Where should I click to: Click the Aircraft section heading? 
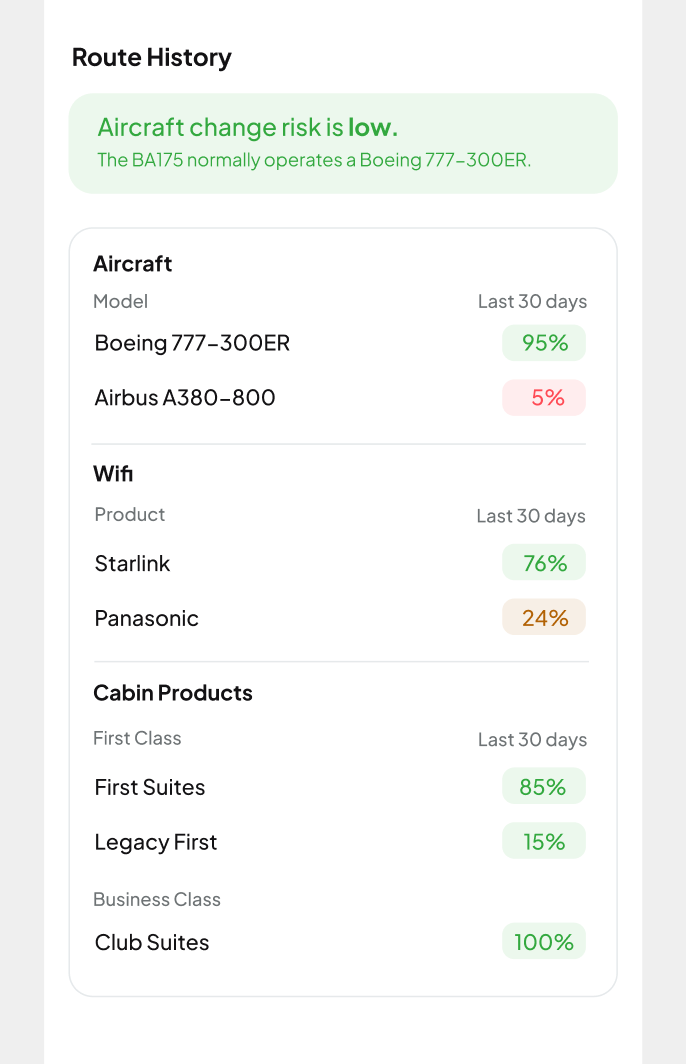point(132,264)
